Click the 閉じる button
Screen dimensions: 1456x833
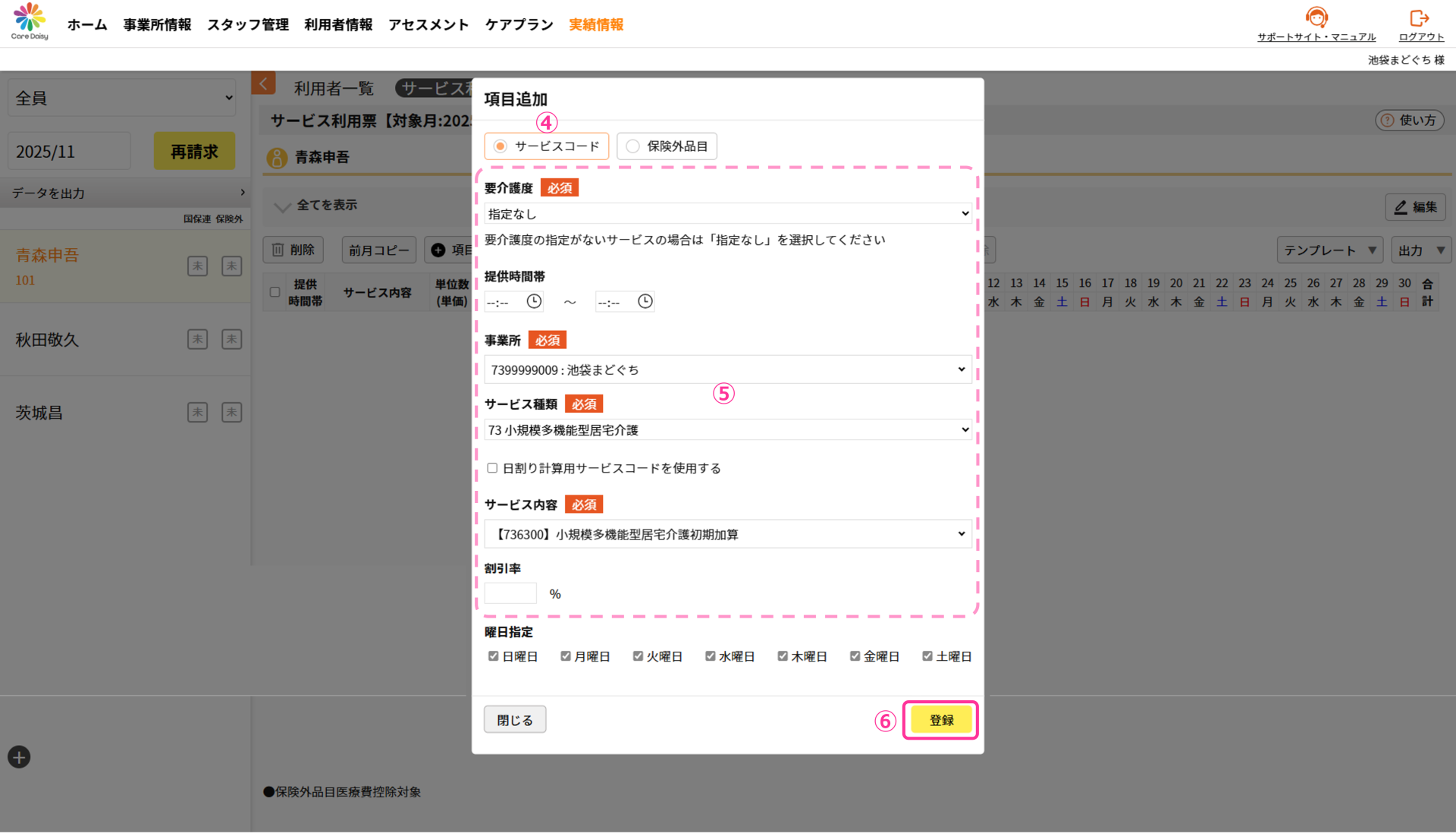point(515,720)
